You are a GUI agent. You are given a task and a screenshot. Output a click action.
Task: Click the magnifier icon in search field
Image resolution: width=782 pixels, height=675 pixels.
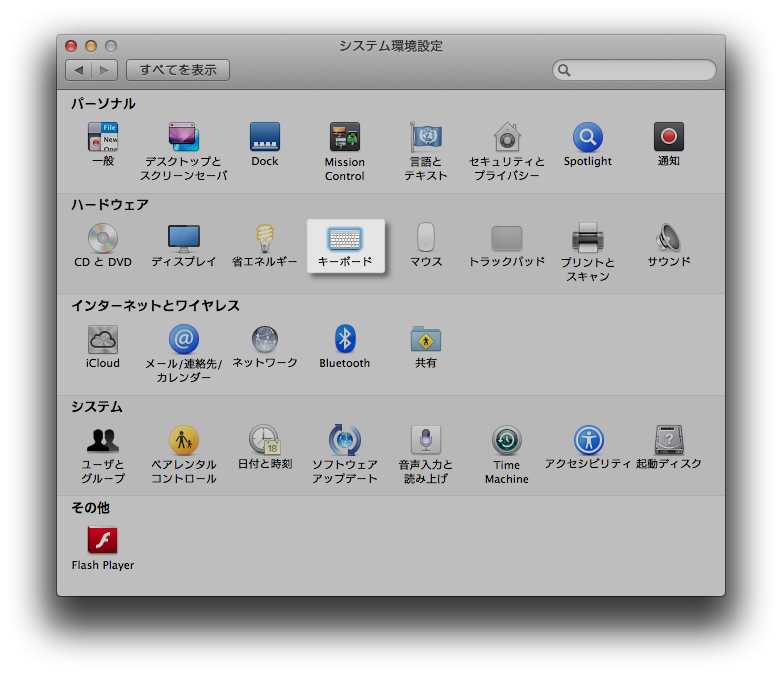pos(564,70)
